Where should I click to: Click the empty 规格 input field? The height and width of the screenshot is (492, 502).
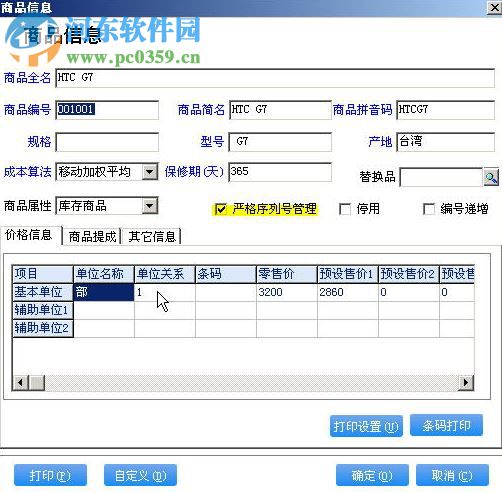click(107, 142)
